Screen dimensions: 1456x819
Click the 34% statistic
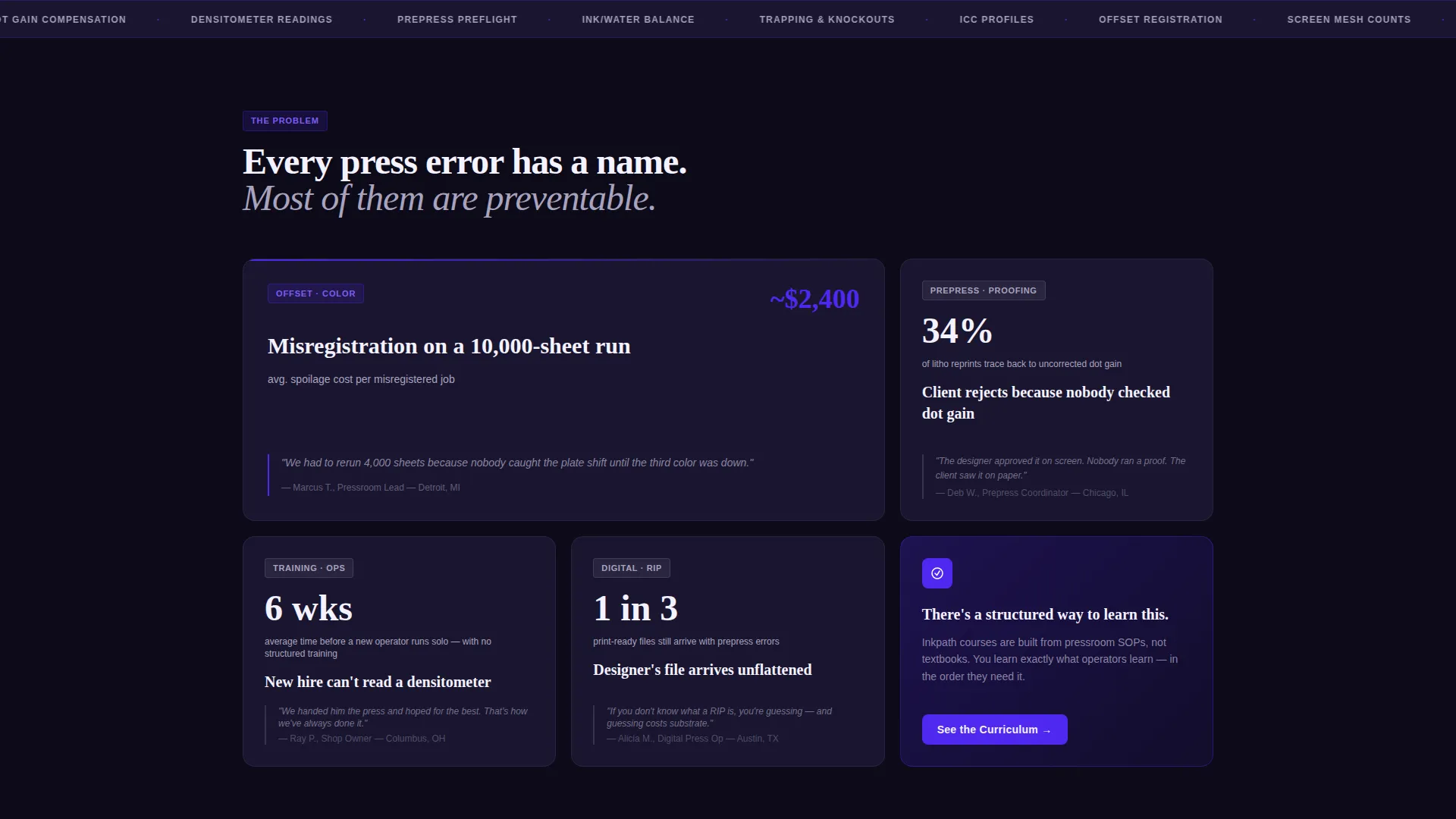point(957,331)
